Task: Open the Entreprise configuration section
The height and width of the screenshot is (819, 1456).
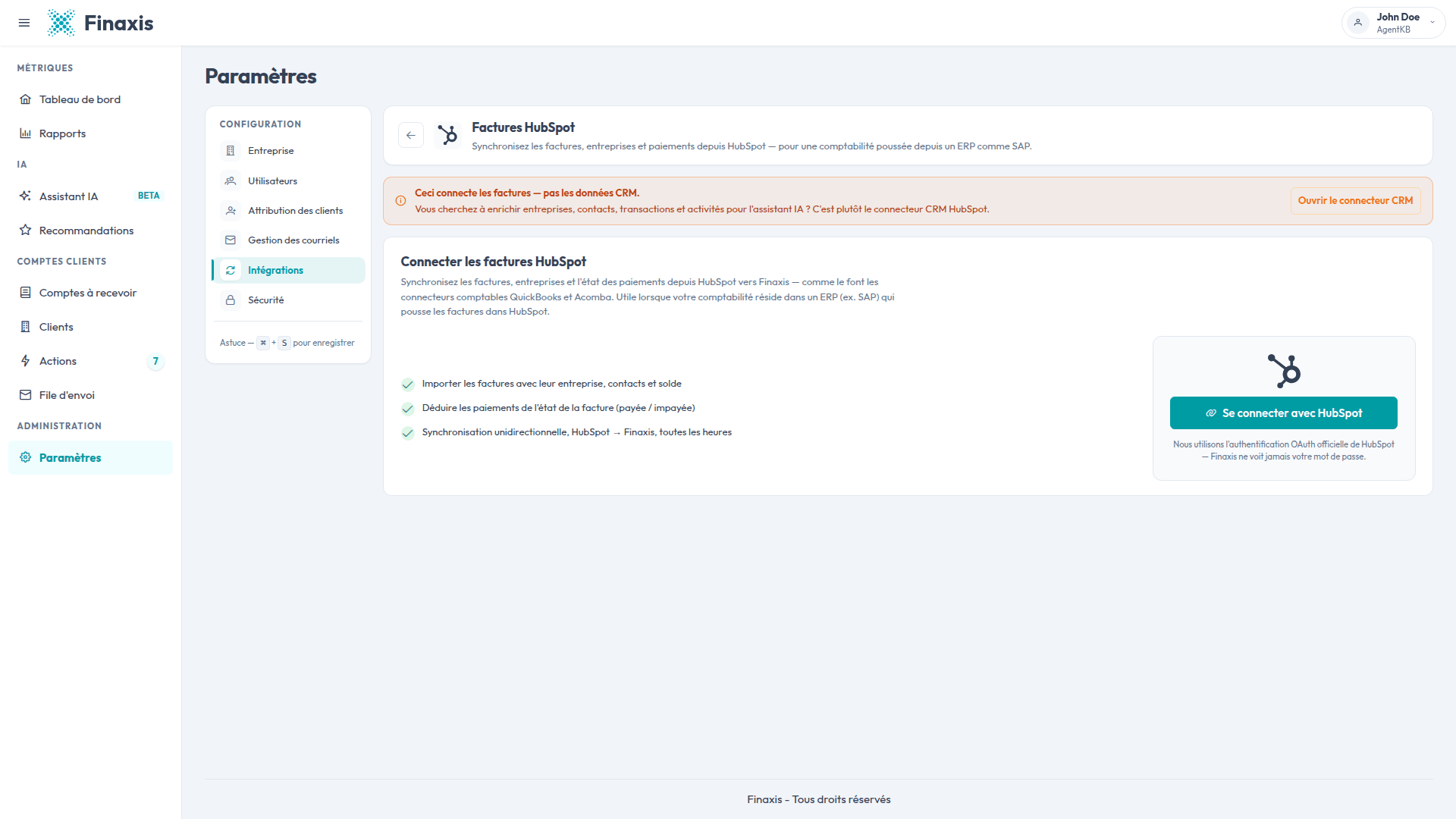Action: pyautogui.click(x=288, y=151)
